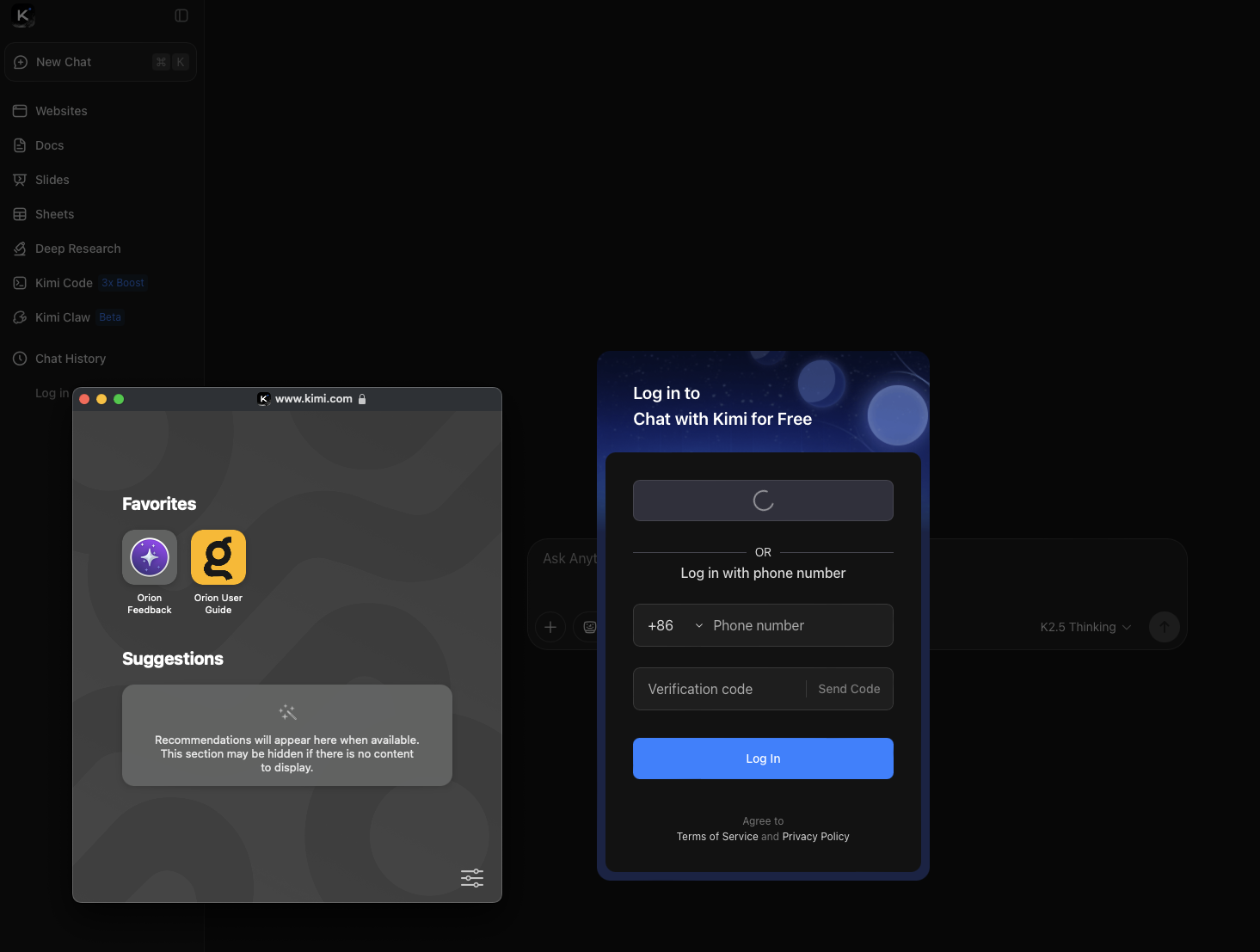Open Orion start page customization sliders icon
Image resolution: width=1260 pixels, height=952 pixels.
pos(472,878)
